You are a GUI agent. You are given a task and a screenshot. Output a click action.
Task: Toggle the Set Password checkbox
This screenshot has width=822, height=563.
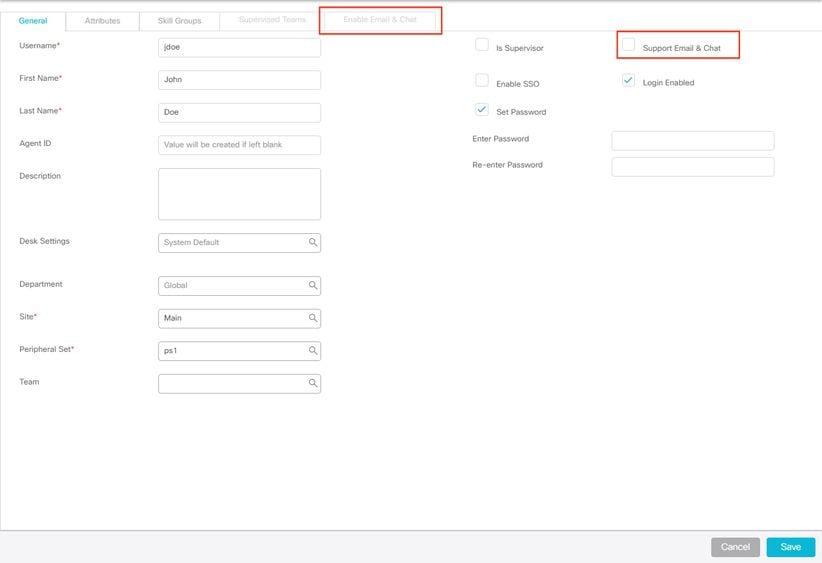(x=482, y=110)
